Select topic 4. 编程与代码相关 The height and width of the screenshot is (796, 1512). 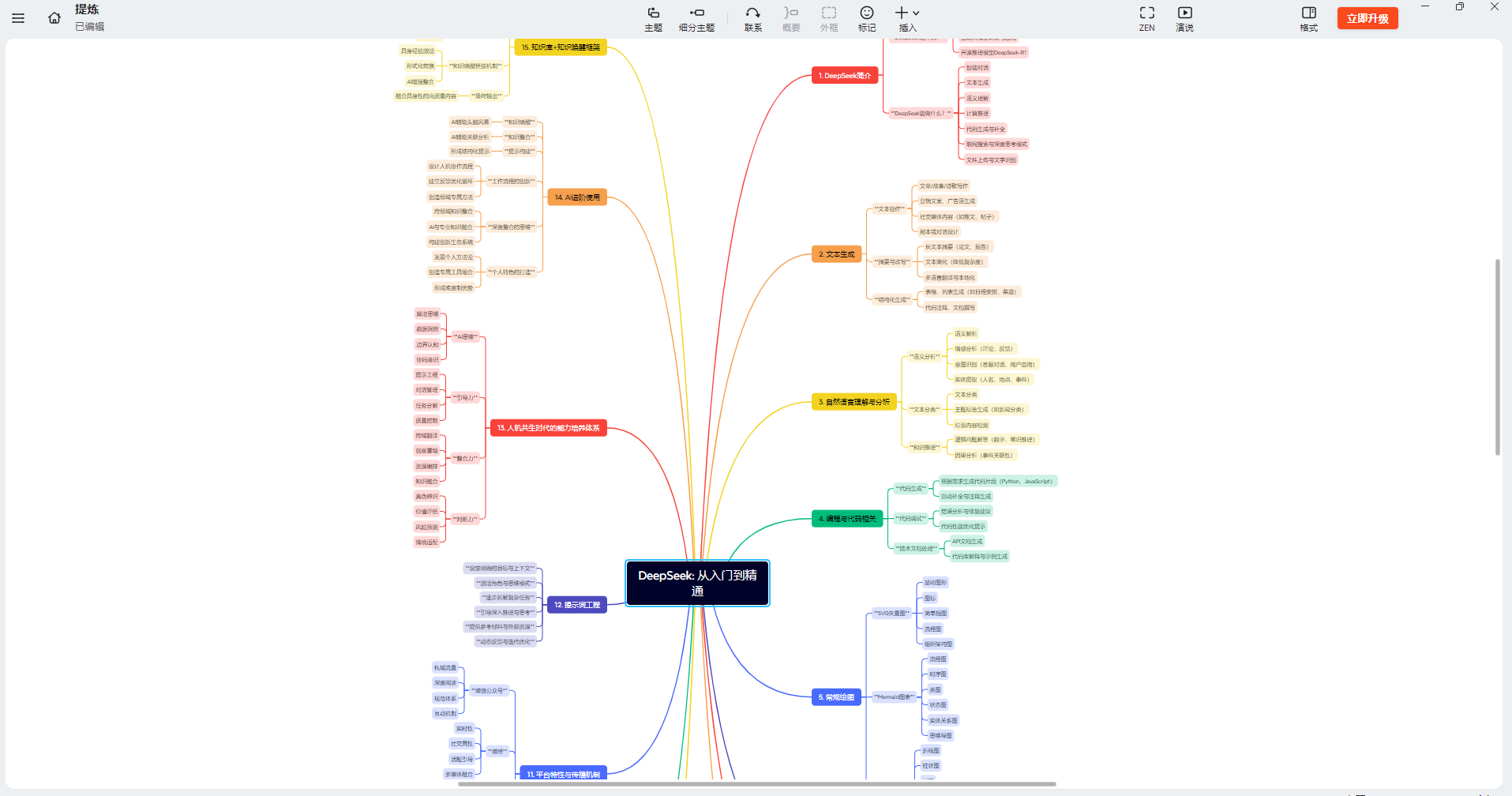847,519
